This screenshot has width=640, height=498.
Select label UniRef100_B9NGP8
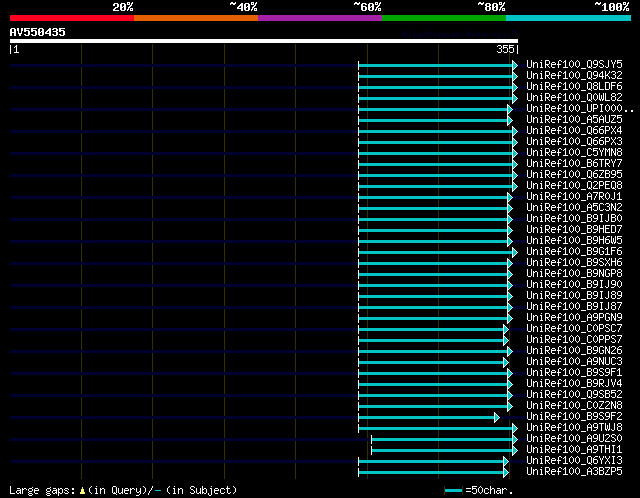(574, 274)
